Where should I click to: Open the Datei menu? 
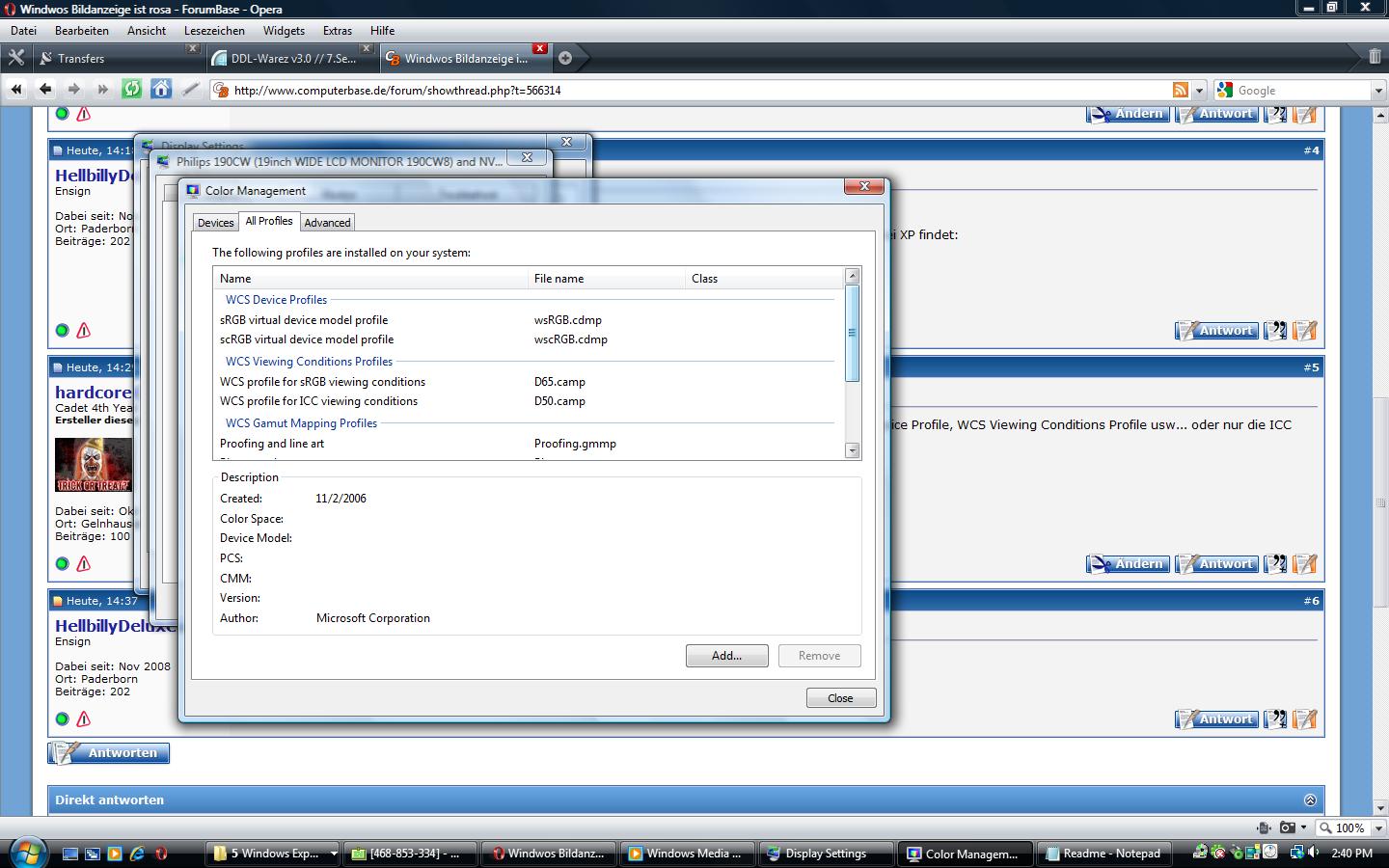point(23,31)
